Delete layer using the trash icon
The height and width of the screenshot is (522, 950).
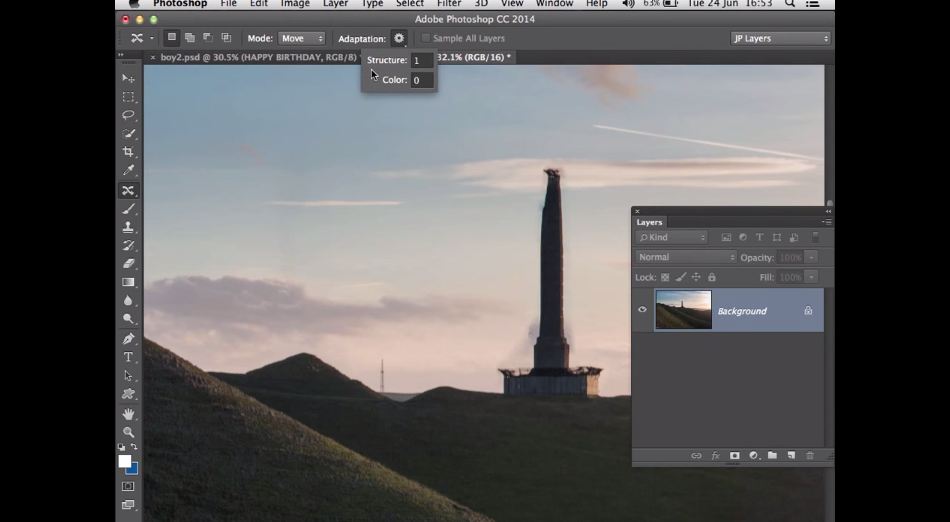pyautogui.click(x=810, y=456)
